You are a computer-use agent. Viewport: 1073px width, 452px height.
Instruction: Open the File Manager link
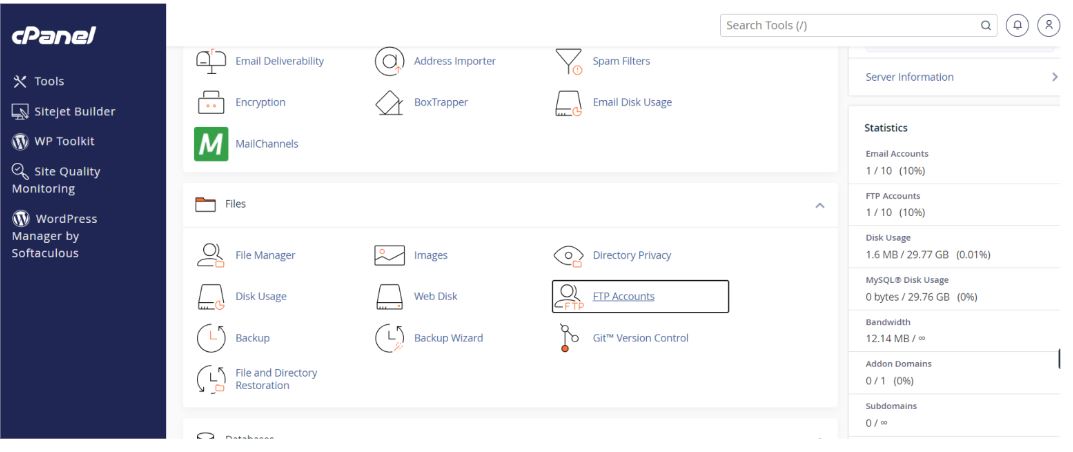tap(265, 255)
